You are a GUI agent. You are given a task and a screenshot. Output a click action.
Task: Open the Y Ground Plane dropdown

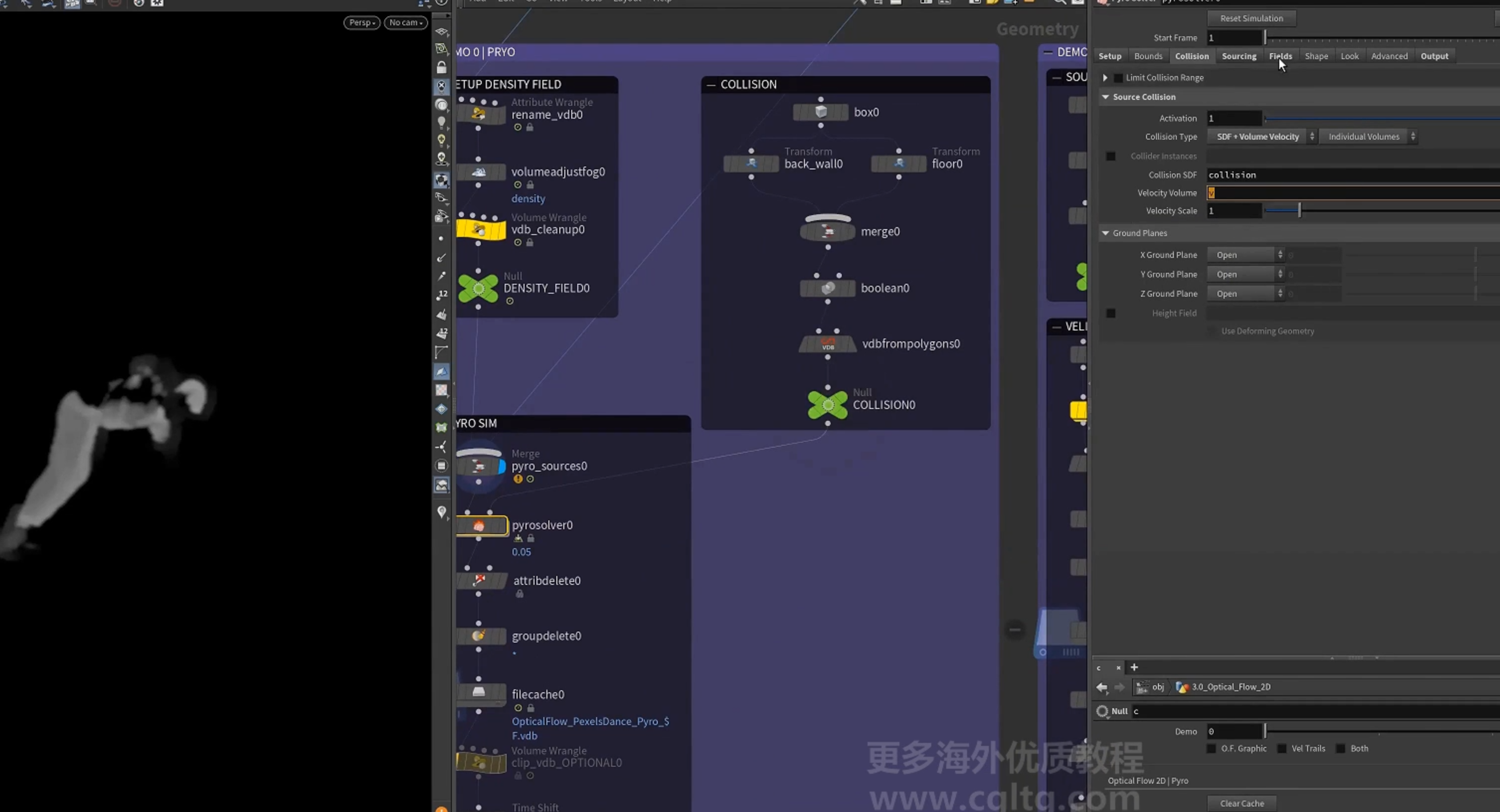pos(1245,274)
